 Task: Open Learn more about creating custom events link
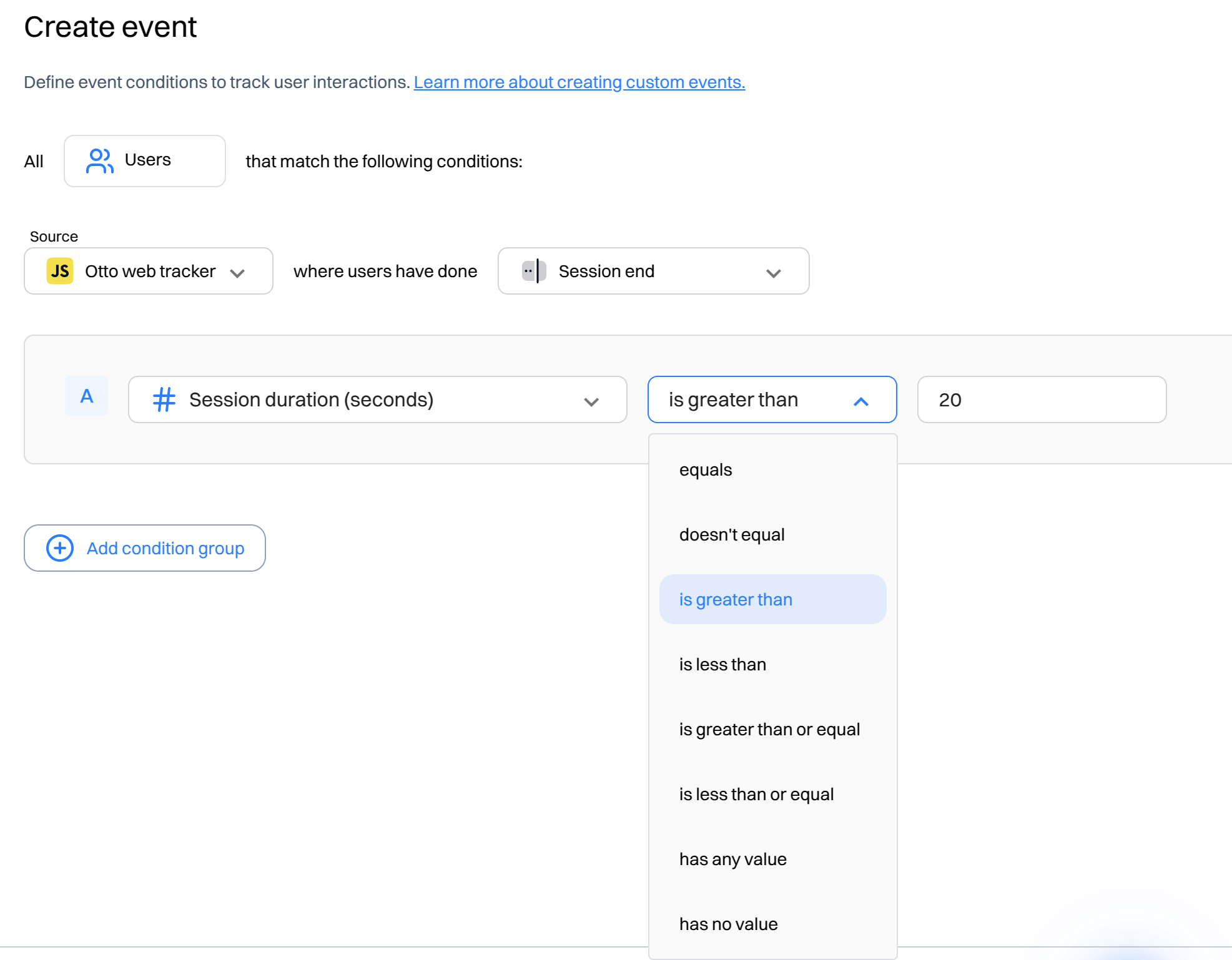(579, 82)
